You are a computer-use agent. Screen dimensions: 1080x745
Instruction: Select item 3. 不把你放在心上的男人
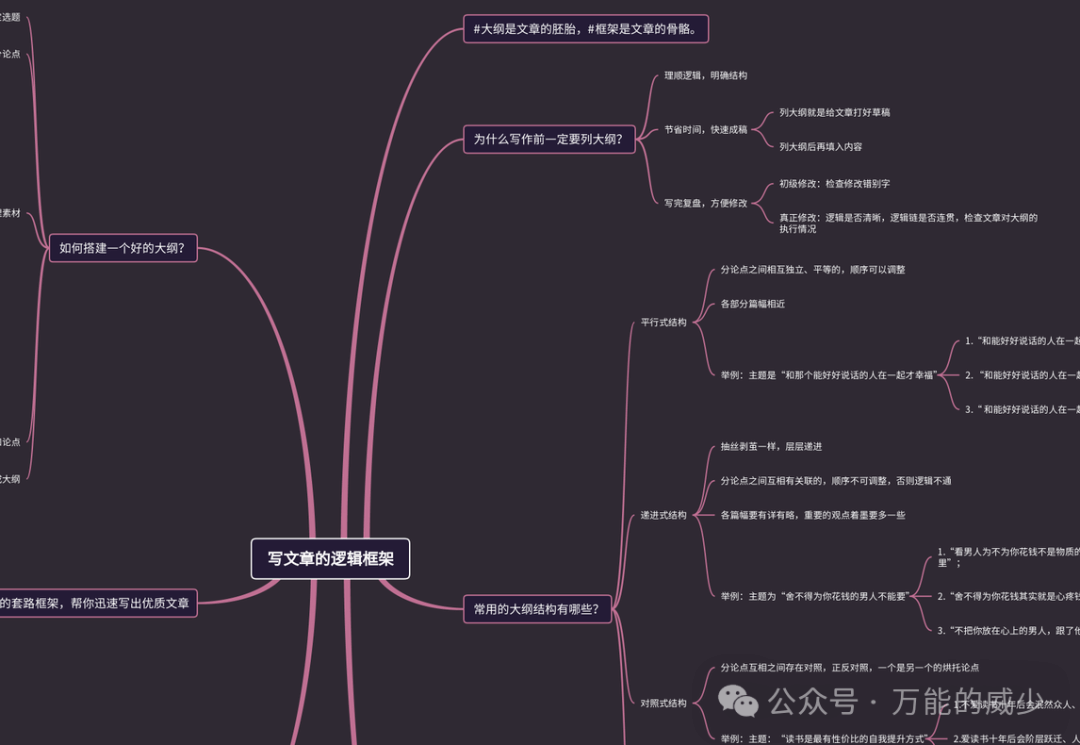pos(1008,631)
